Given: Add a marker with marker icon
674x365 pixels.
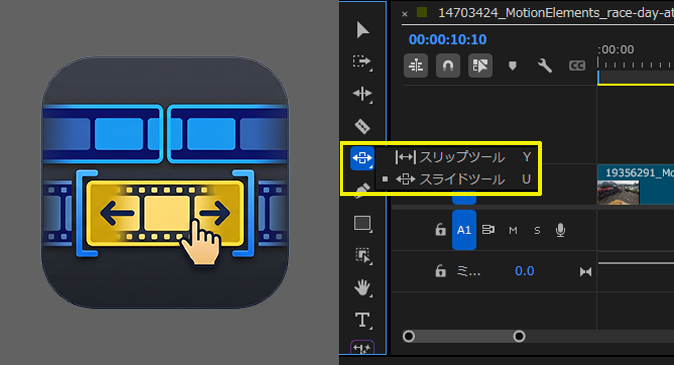Looking at the screenshot, I should coord(512,66).
